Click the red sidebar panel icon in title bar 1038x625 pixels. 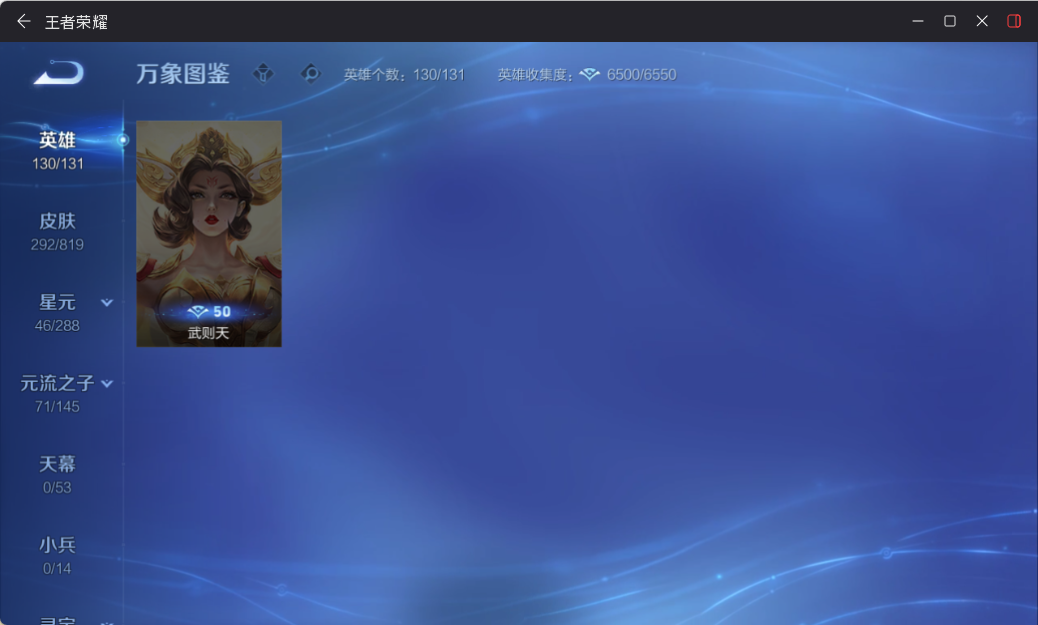point(1014,21)
